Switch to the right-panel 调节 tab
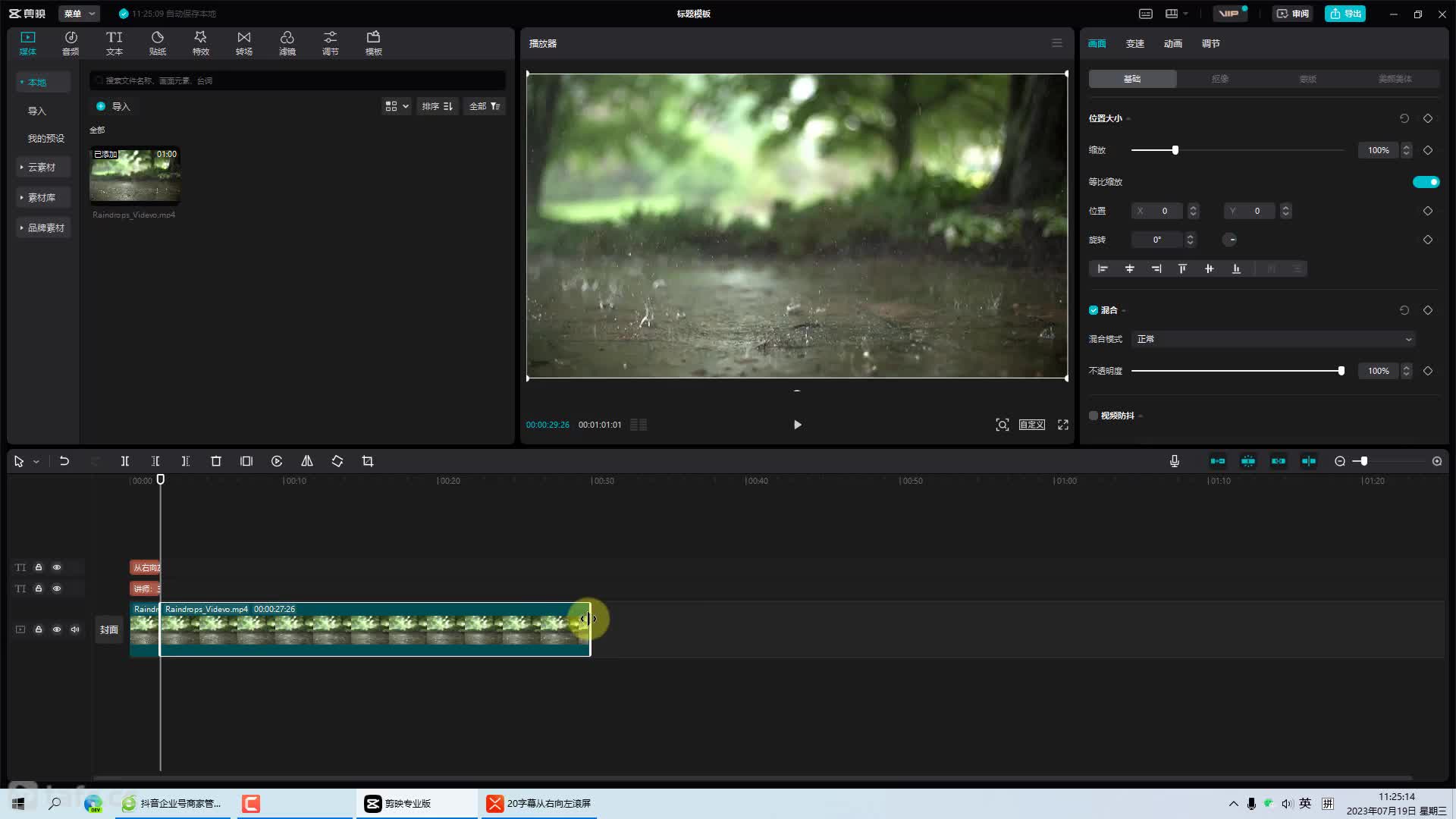Screen dimensions: 1456x819 coord(1211,43)
